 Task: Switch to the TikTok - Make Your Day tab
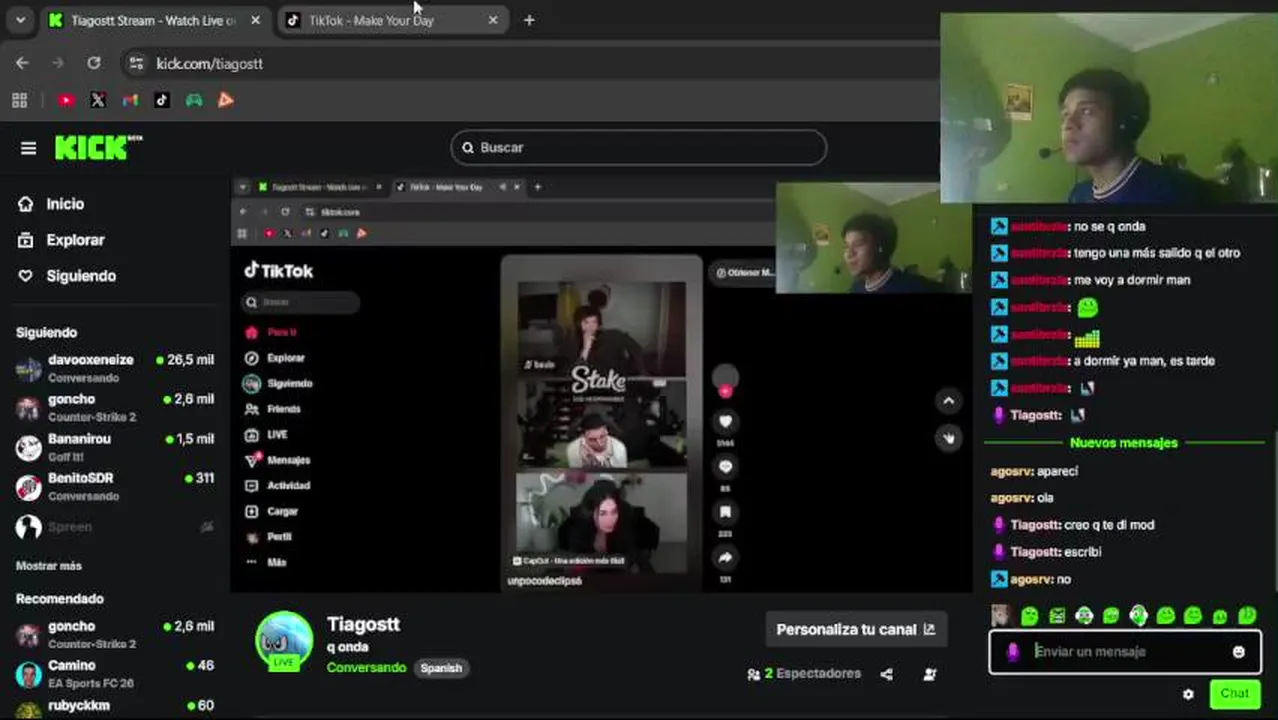[392, 20]
